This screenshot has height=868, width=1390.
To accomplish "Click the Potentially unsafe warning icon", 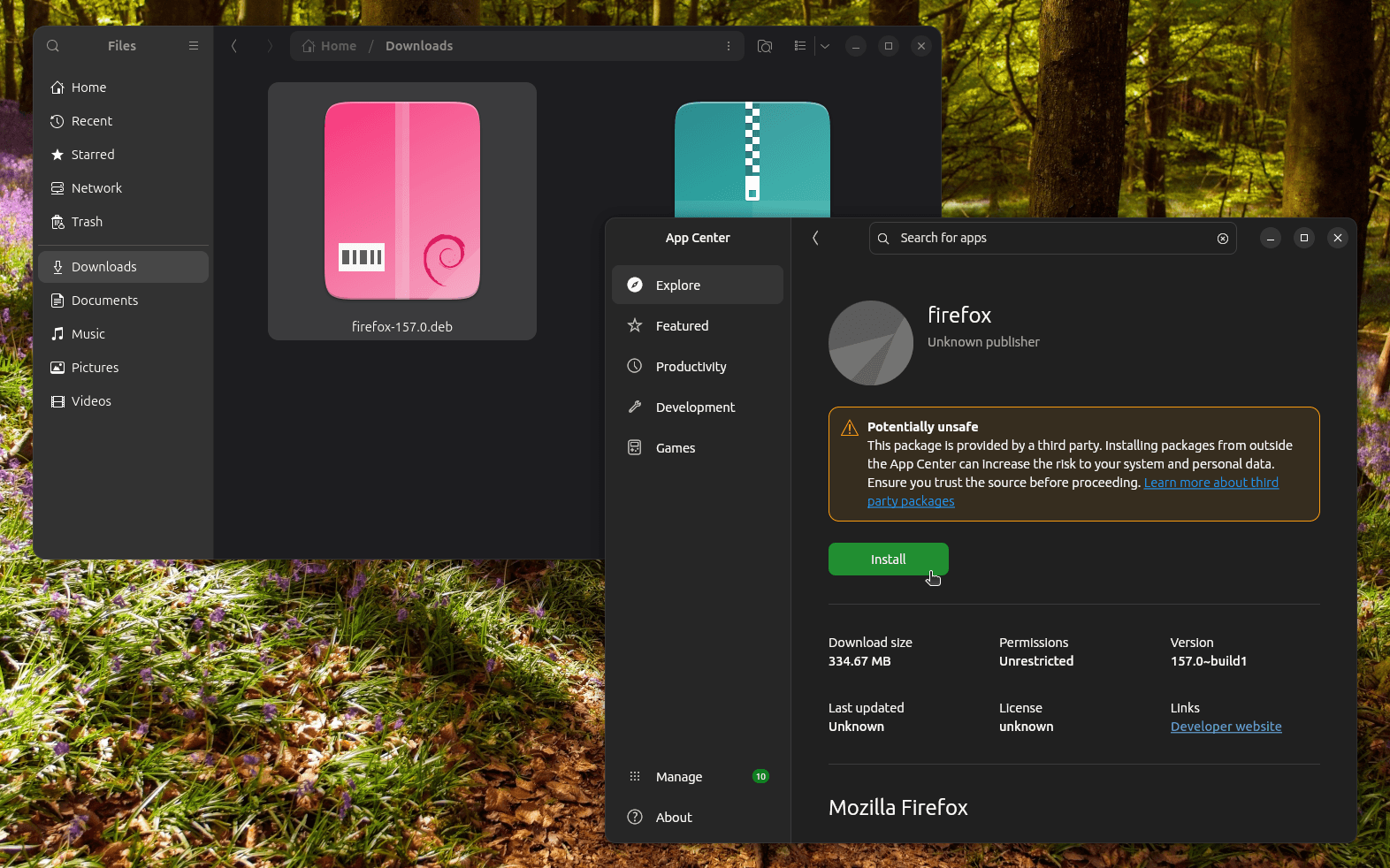I will (850, 428).
